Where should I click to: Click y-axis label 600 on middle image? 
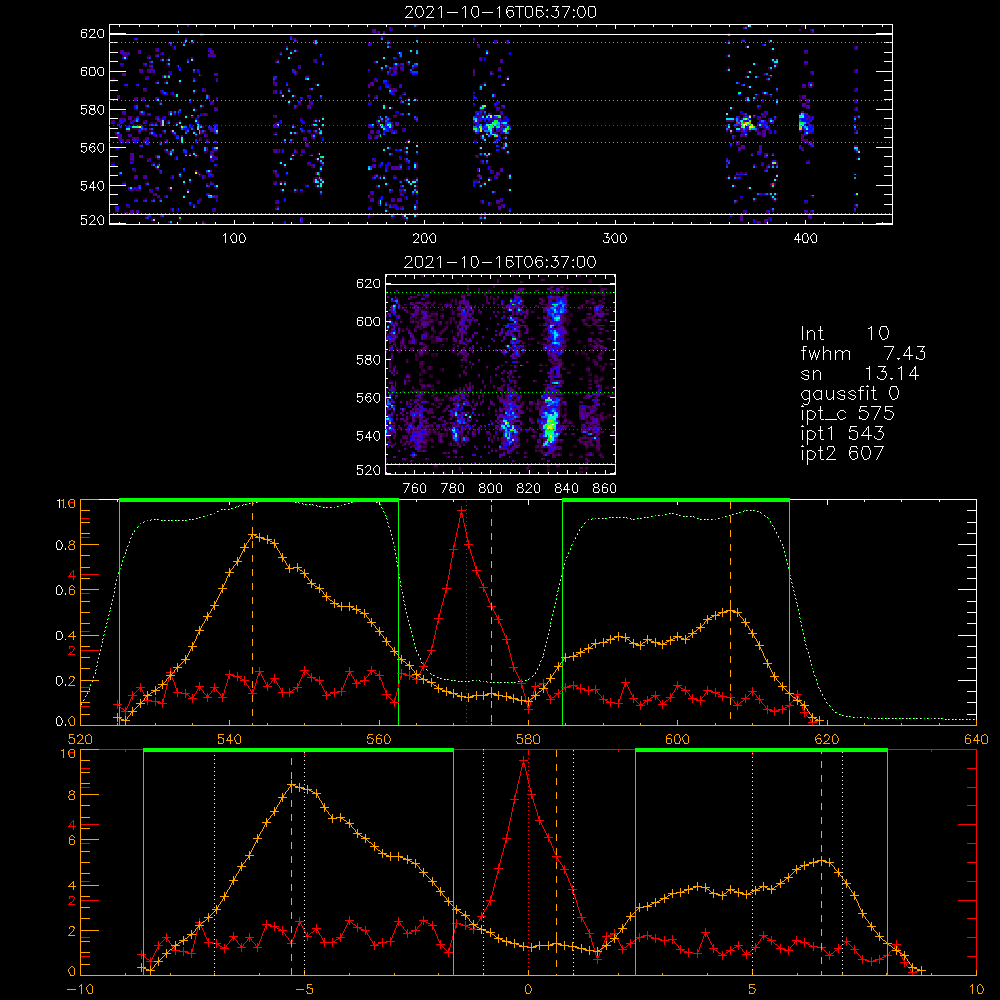point(368,321)
